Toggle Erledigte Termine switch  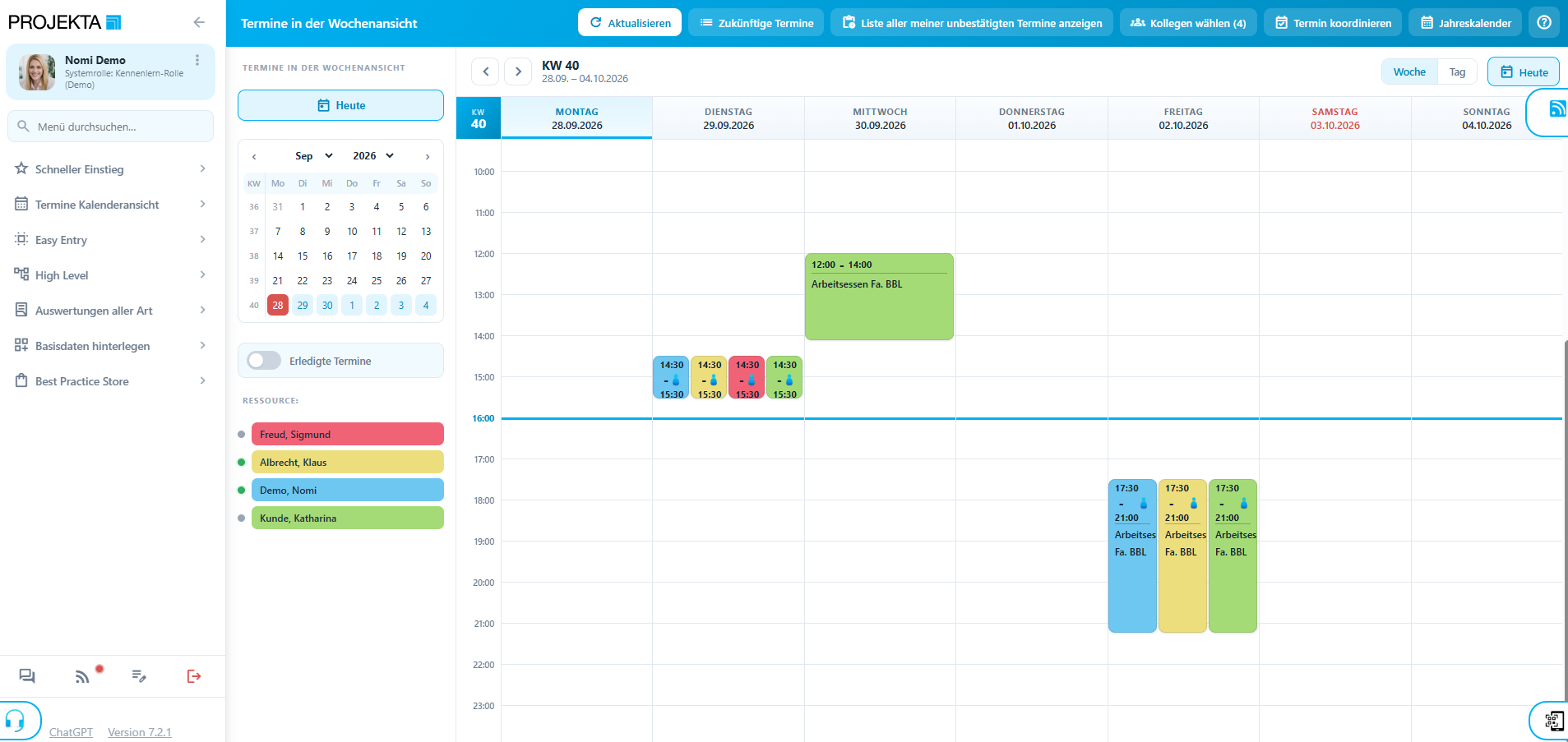point(264,361)
